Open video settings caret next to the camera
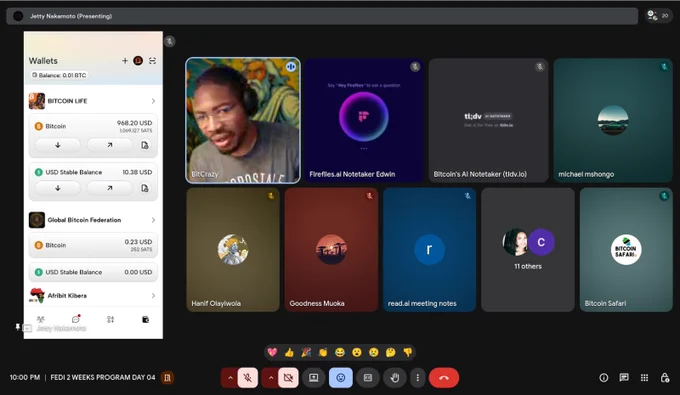Screen dimensions: 680x395 click(x=271, y=378)
